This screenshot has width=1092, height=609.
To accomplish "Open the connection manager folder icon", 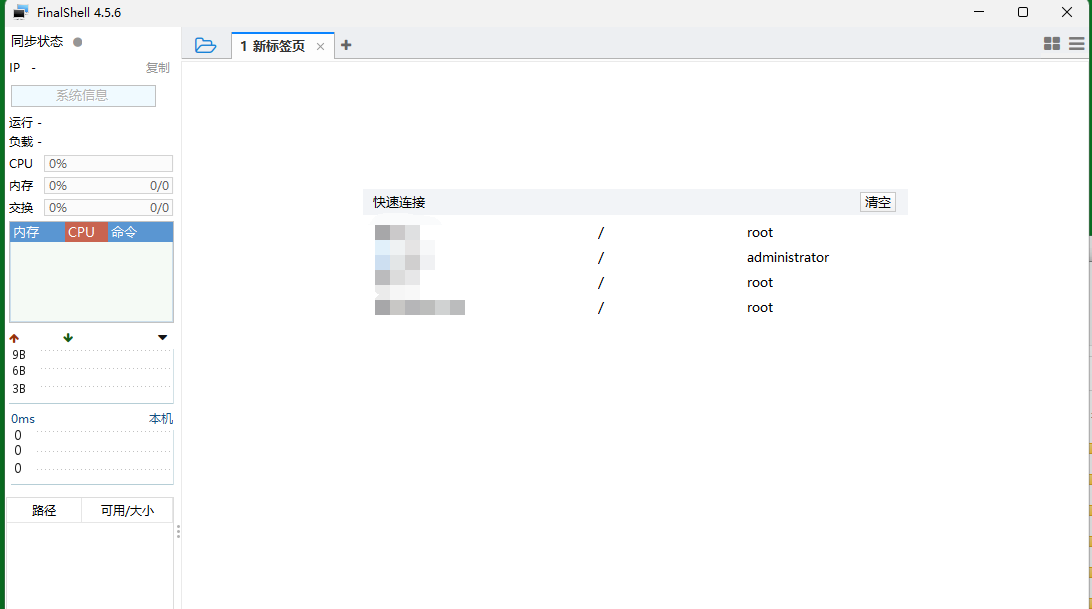I will (x=205, y=45).
